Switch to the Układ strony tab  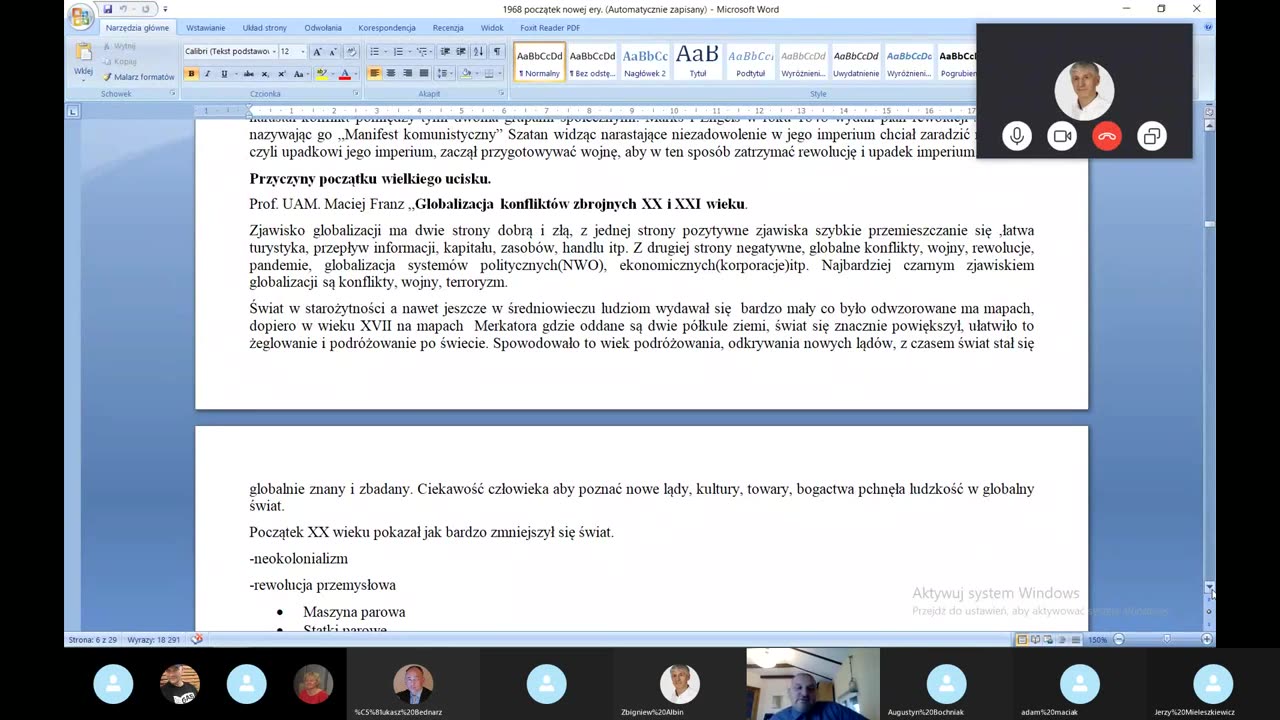(x=264, y=28)
